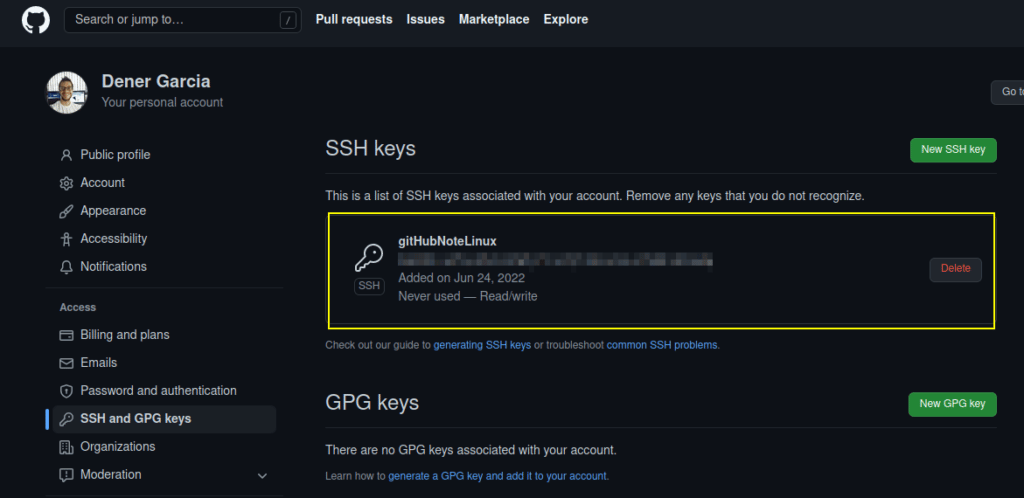The image size is (1024, 498).
Task: Click the Never used — Read/write text
Action: 468,296
